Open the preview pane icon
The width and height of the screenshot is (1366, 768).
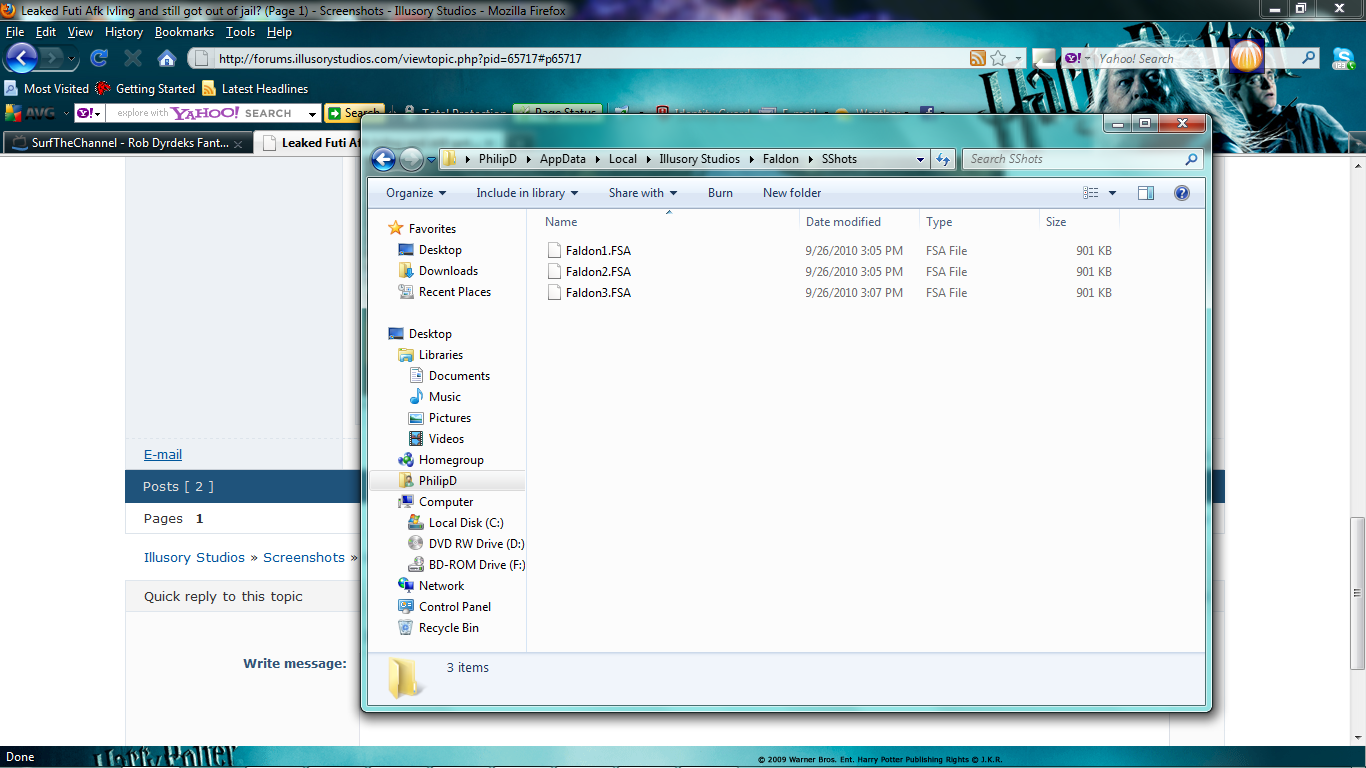[1146, 192]
